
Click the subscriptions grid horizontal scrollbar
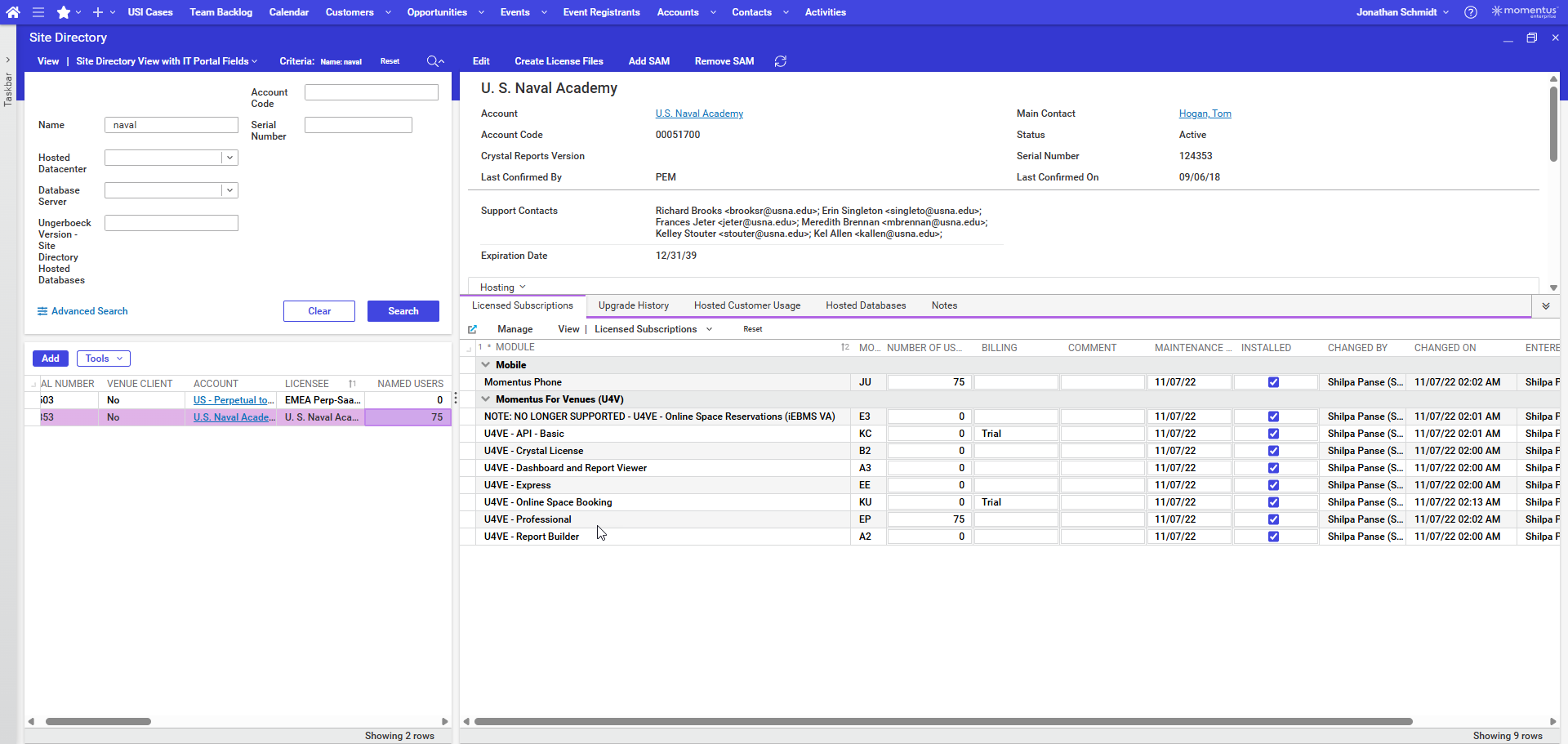(943, 722)
